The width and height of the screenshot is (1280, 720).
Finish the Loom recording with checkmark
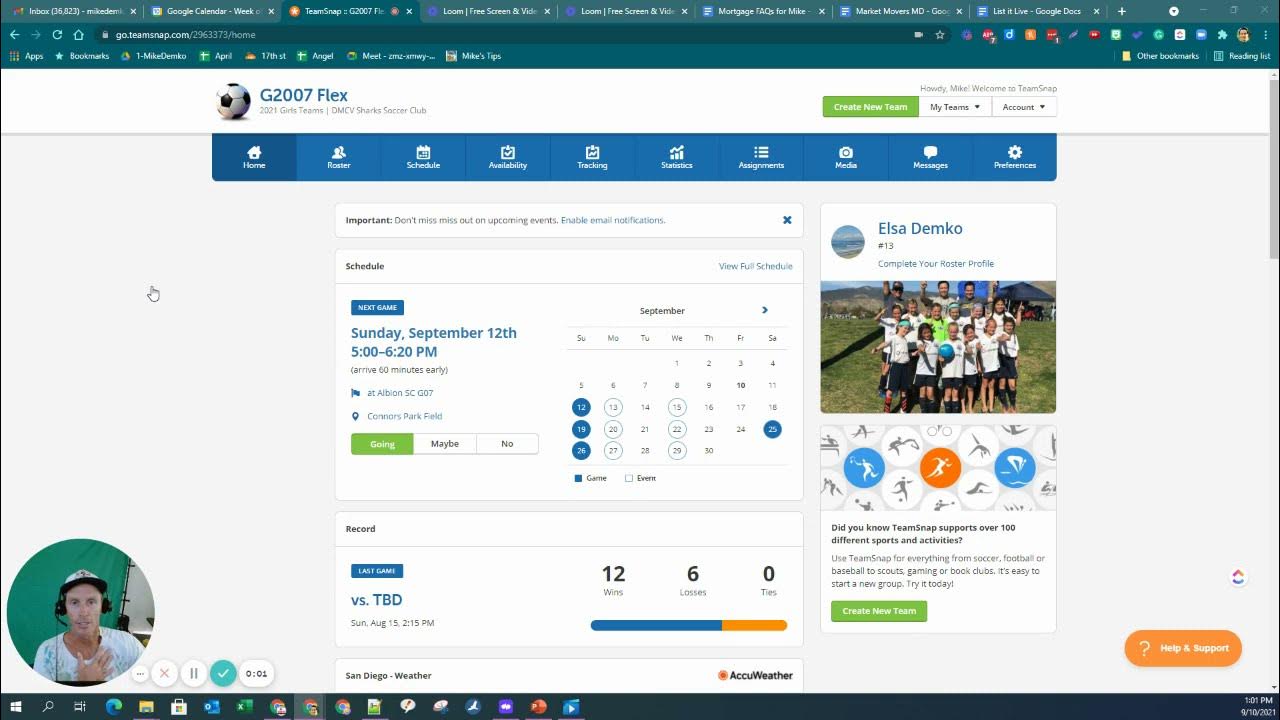[x=224, y=674]
